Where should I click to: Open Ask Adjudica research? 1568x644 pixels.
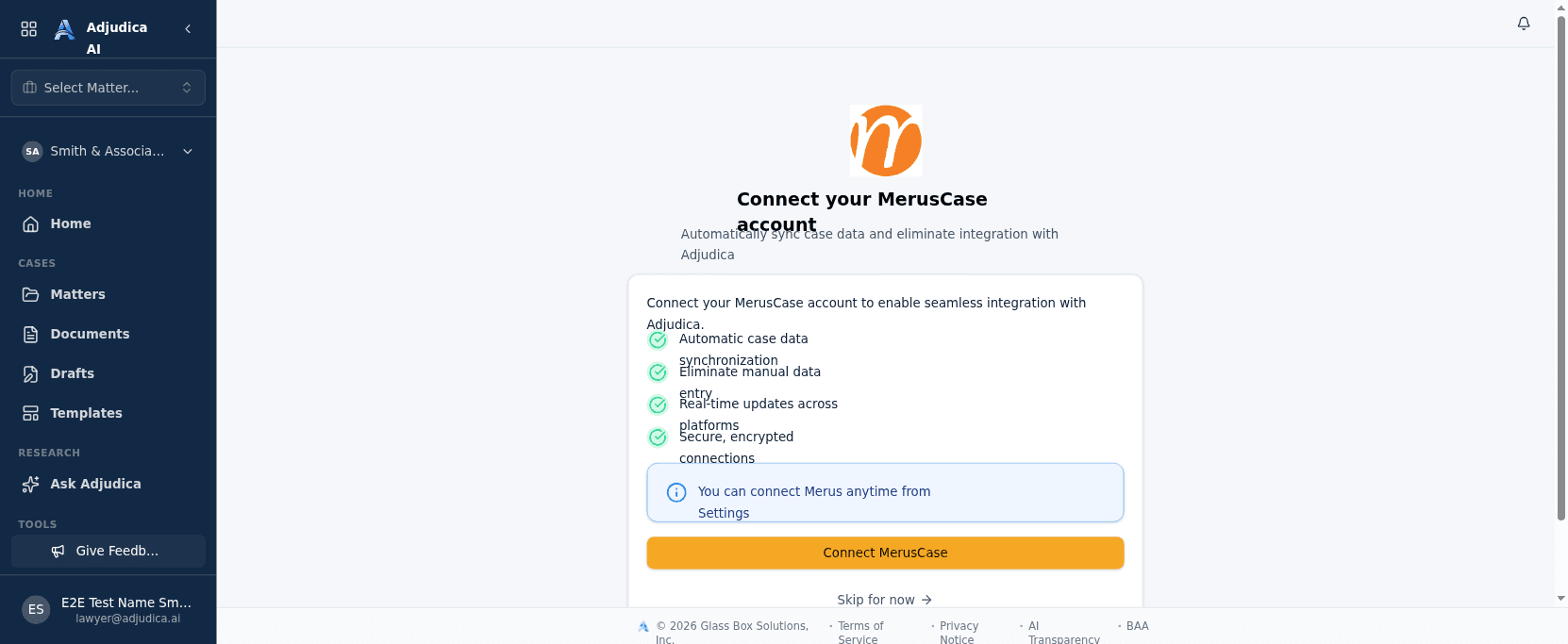point(108,484)
